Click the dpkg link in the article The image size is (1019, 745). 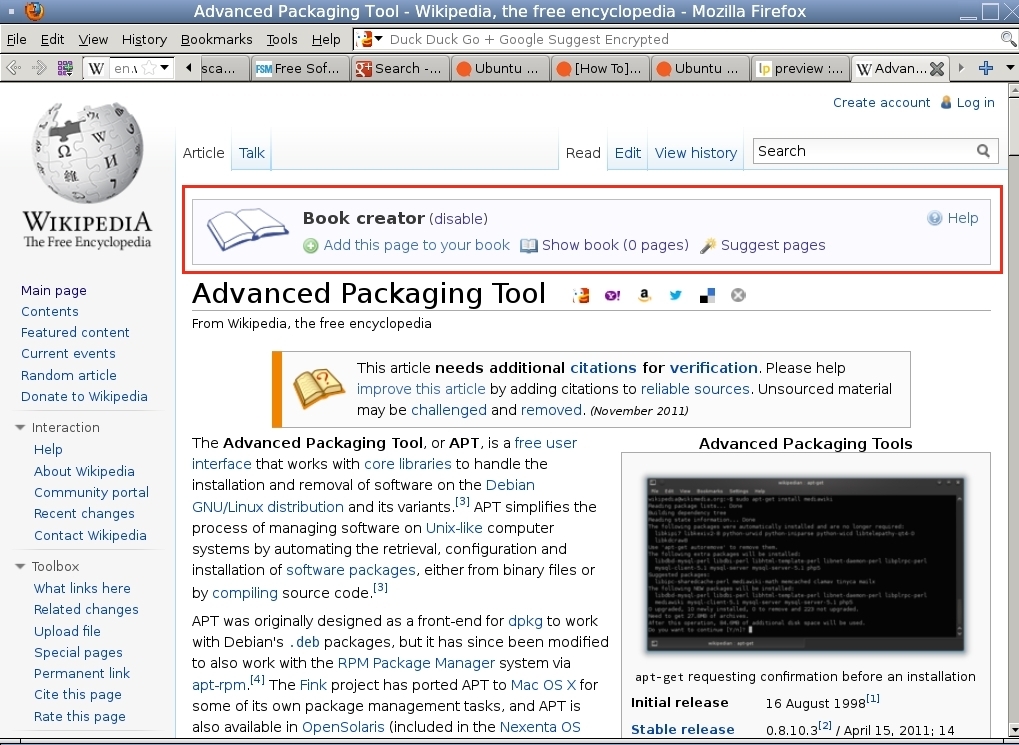(525, 621)
